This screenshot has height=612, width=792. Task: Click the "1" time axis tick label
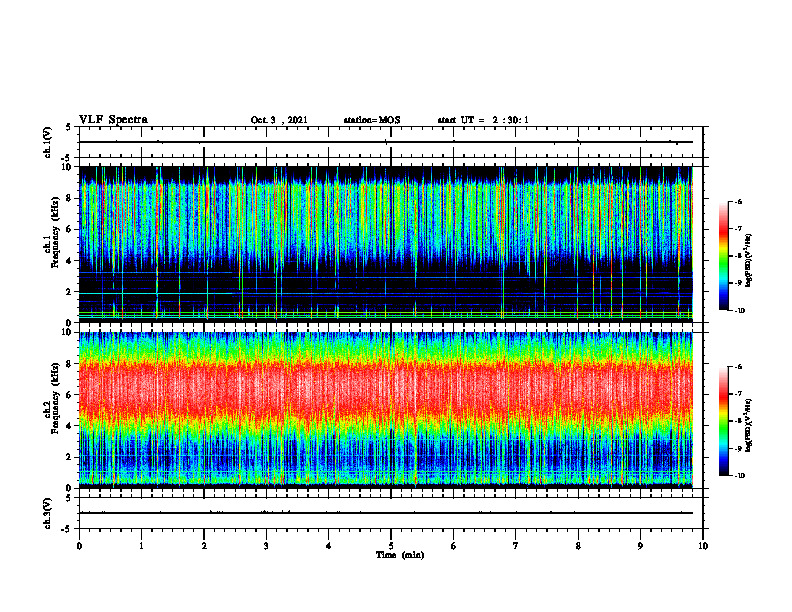[x=141, y=546]
